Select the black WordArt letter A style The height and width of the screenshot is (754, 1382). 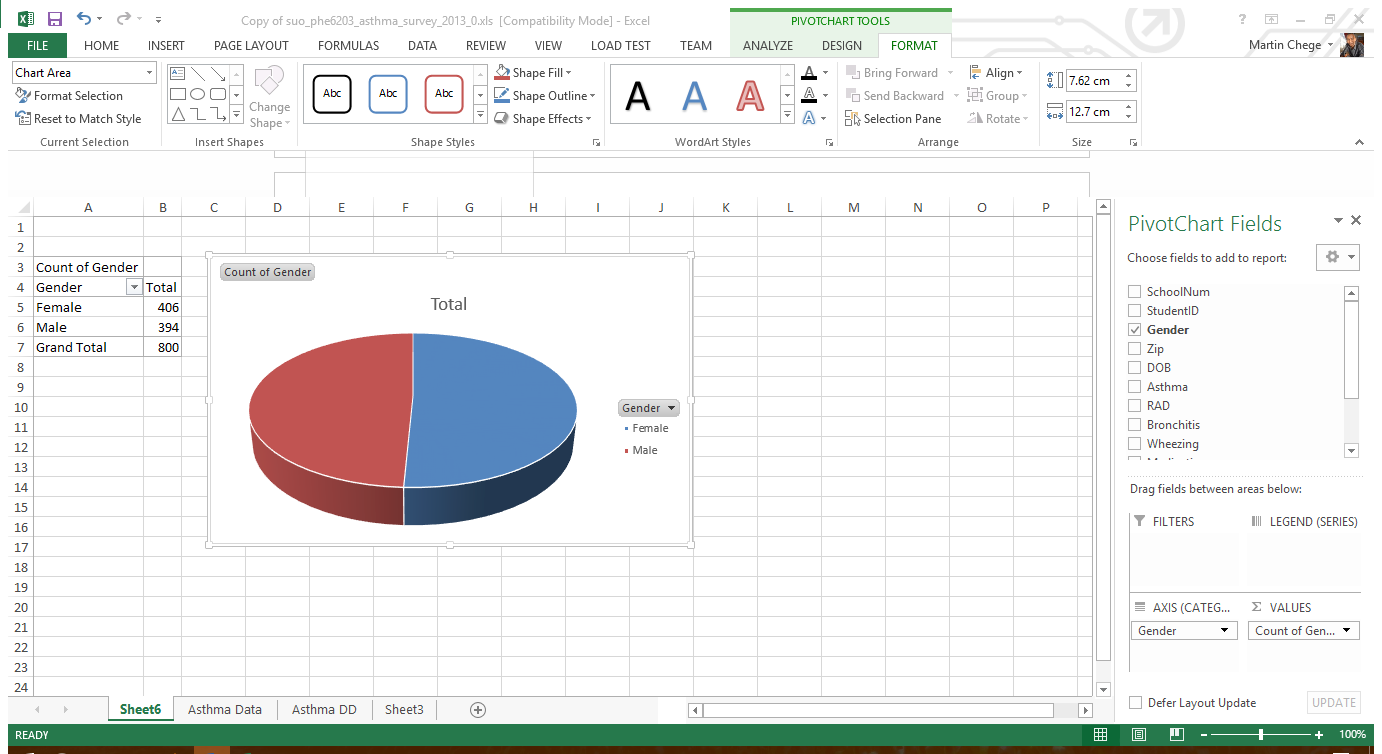(637, 96)
